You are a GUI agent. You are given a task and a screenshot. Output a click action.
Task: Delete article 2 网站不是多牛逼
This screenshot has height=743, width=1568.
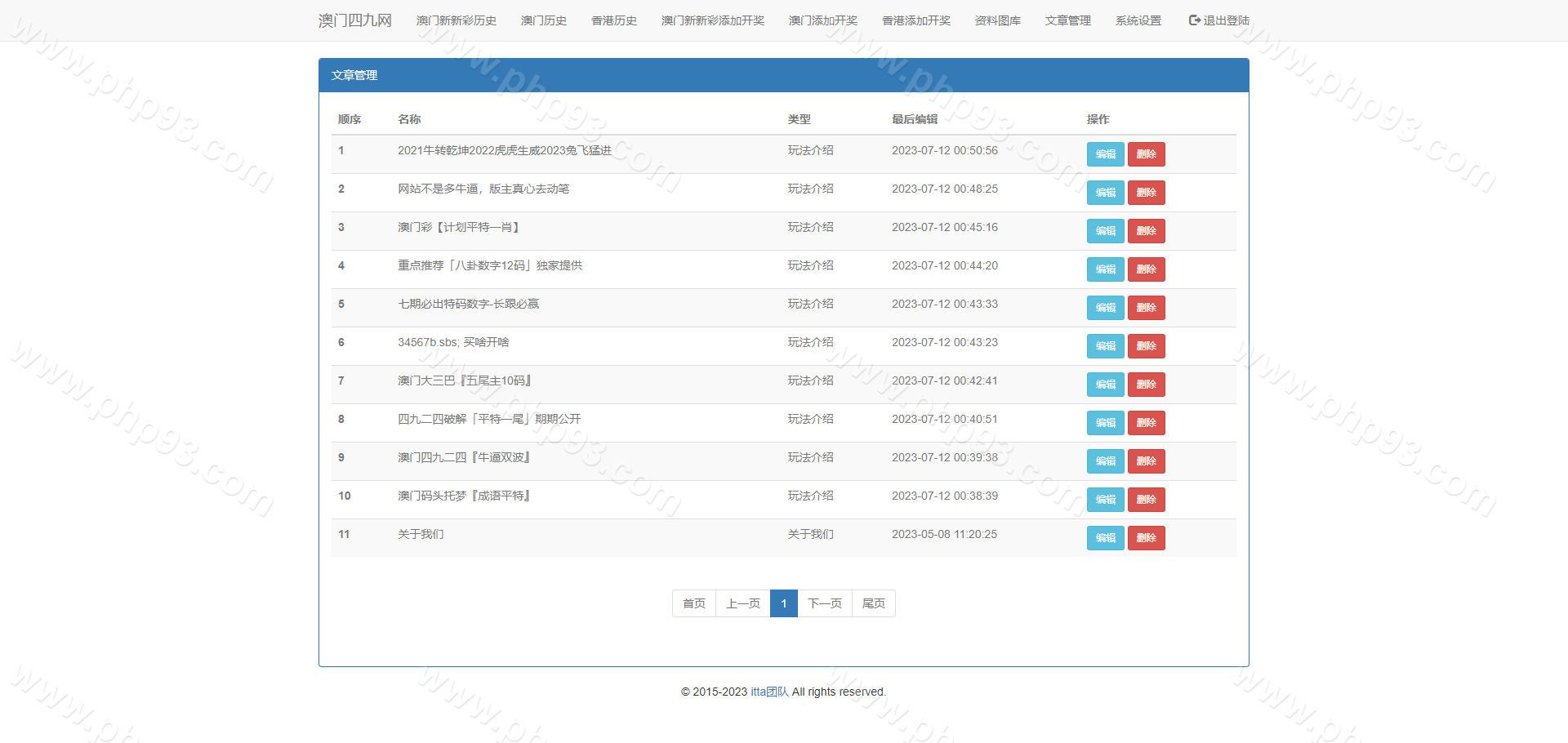pos(1146,193)
